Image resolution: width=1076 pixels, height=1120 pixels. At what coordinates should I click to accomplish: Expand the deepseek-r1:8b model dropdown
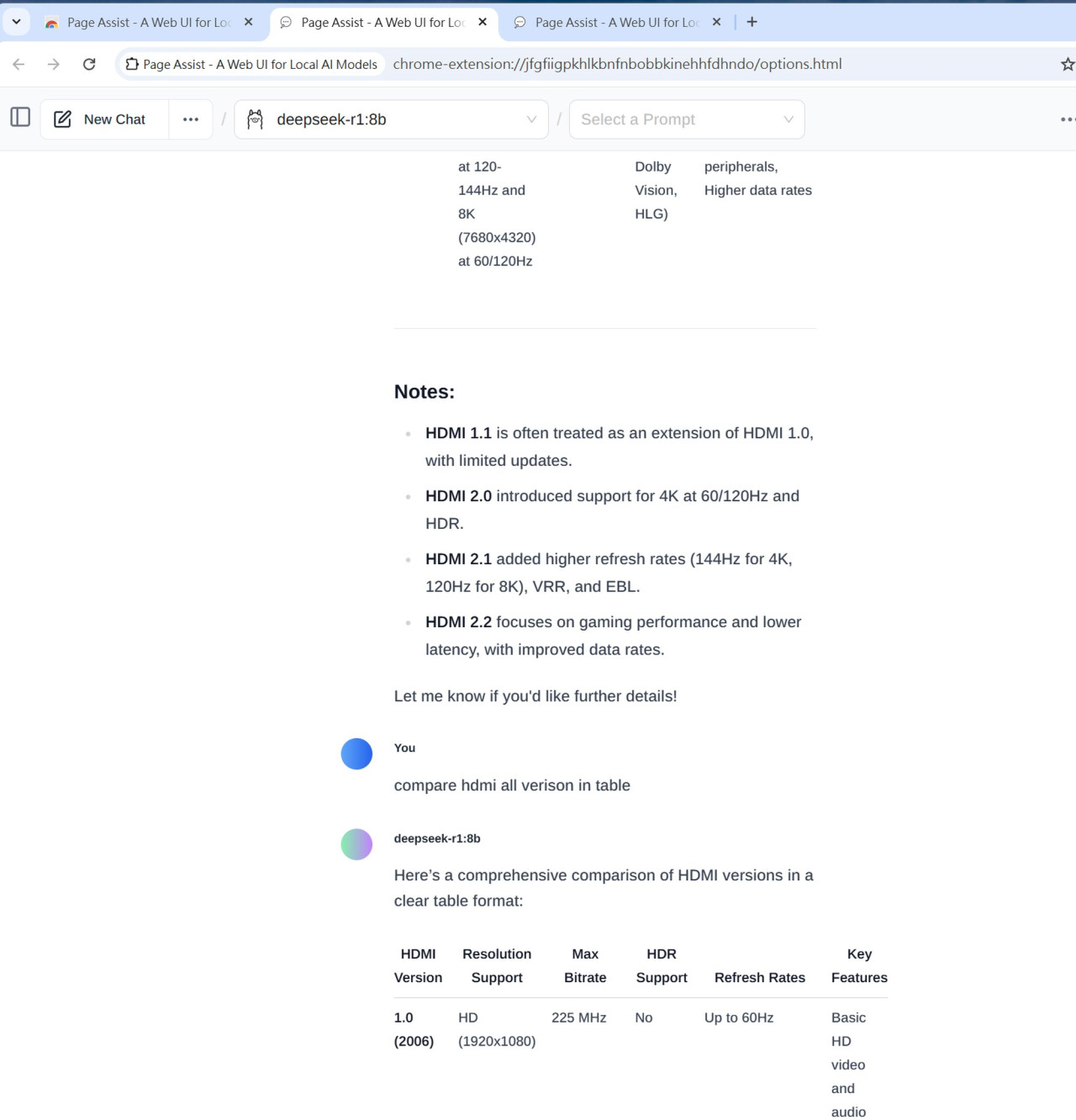point(530,119)
